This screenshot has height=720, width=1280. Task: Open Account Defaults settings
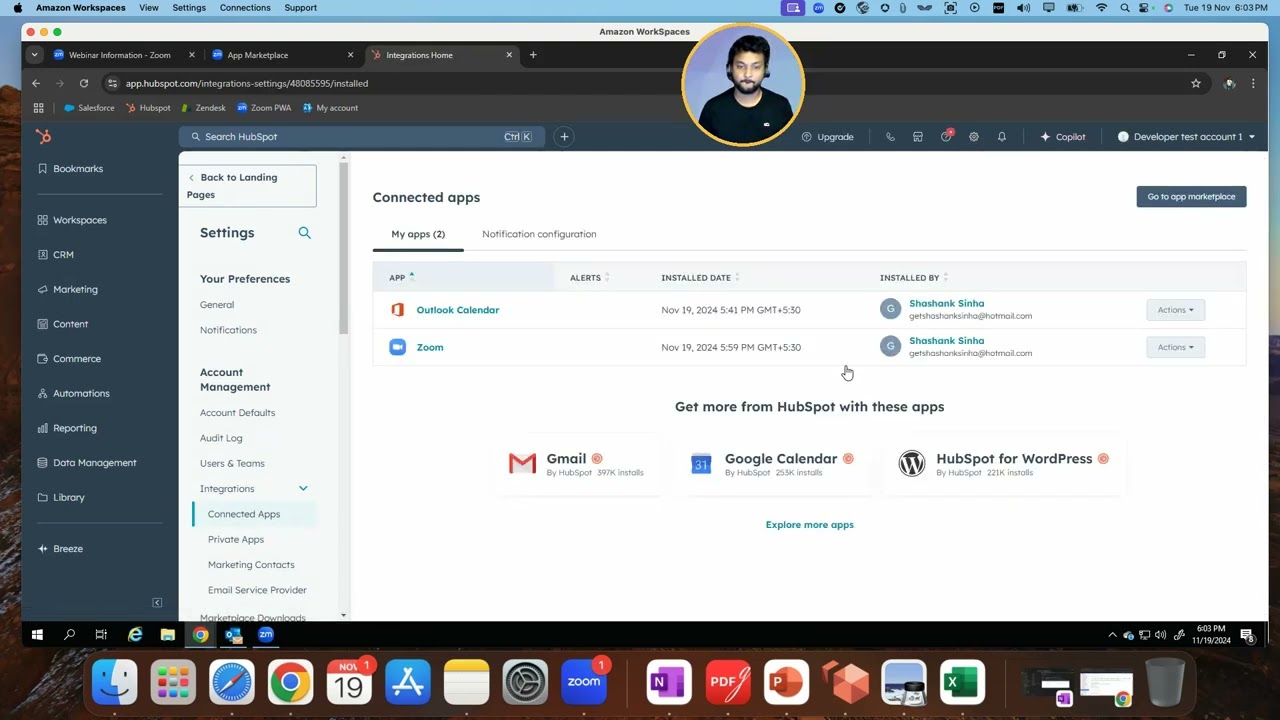point(237,413)
